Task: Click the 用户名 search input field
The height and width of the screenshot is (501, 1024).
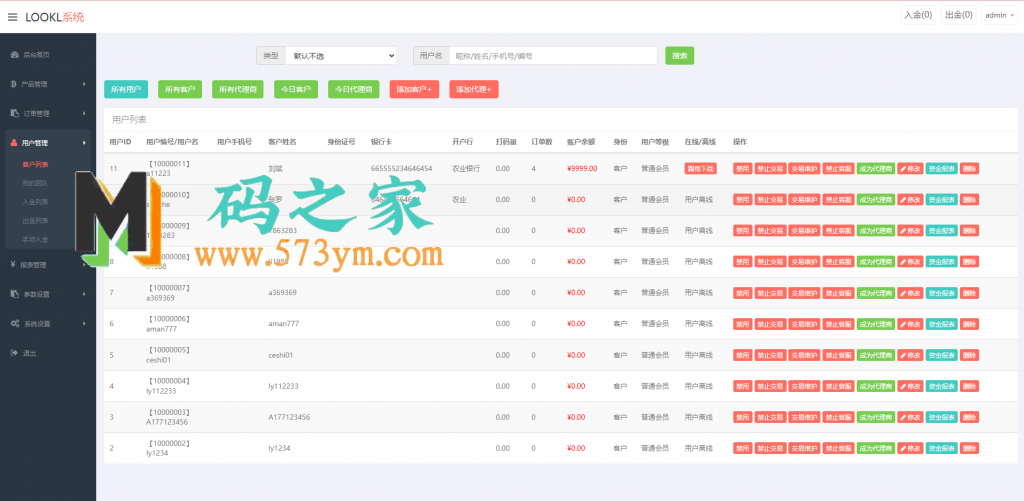Action: [x=552, y=56]
